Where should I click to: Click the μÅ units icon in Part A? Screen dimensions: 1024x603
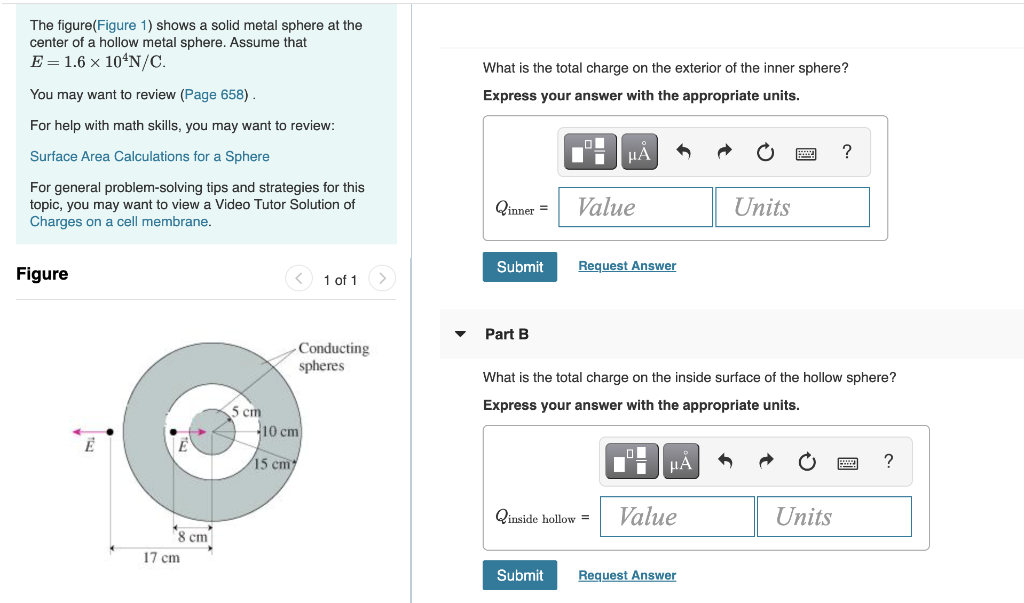point(639,152)
